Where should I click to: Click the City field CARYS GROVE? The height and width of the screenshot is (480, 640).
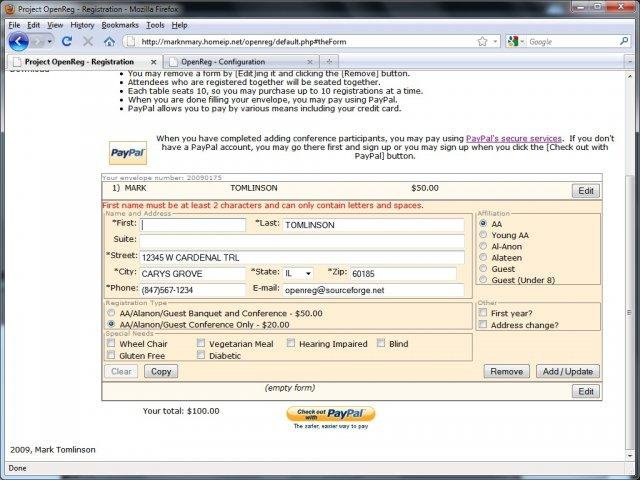pyautogui.click(x=193, y=274)
